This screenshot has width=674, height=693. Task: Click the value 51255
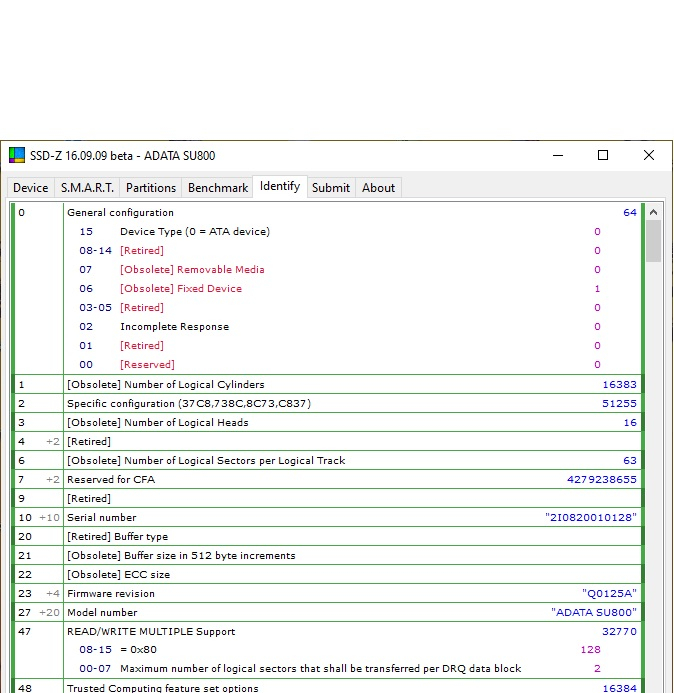620,404
